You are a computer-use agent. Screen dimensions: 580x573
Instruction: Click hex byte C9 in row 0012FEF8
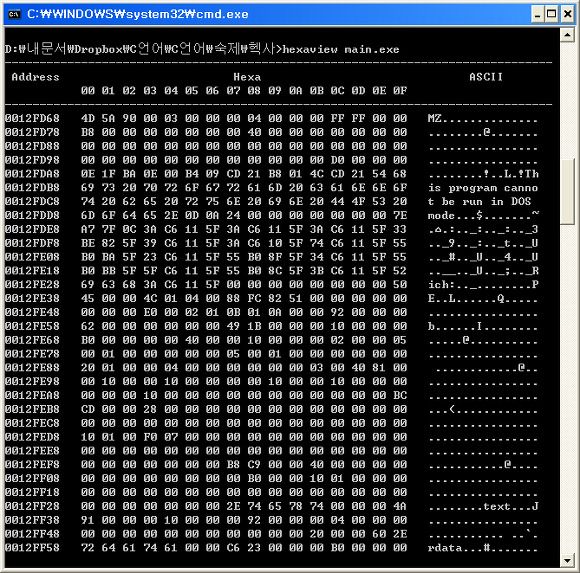pyautogui.click(x=254, y=465)
